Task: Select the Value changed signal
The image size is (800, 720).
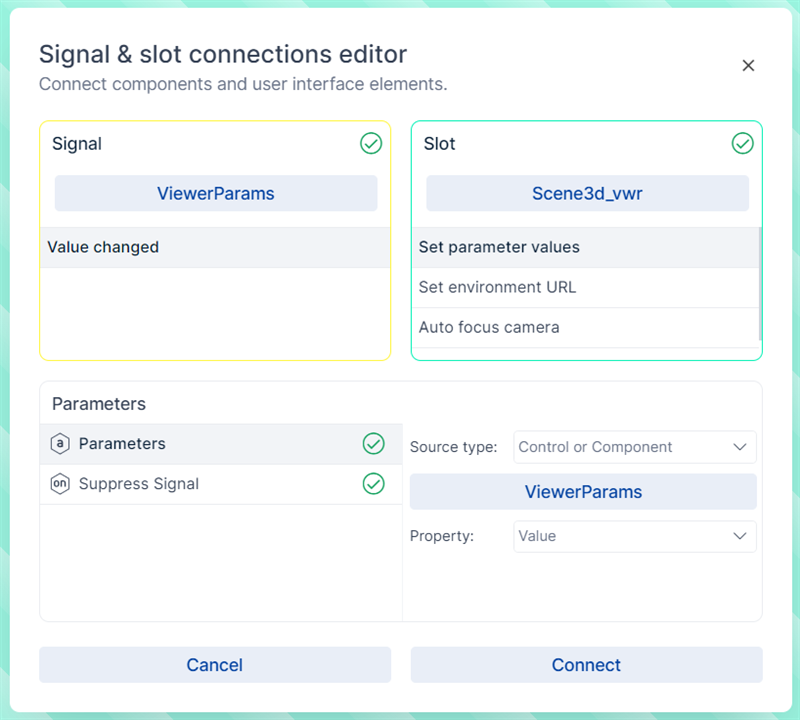Action: 214,247
